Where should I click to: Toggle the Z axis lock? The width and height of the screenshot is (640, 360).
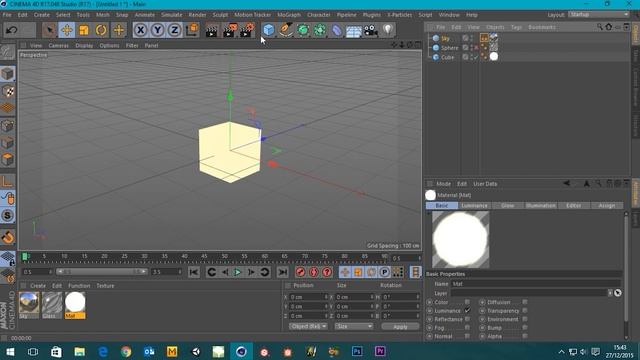click(x=175, y=30)
